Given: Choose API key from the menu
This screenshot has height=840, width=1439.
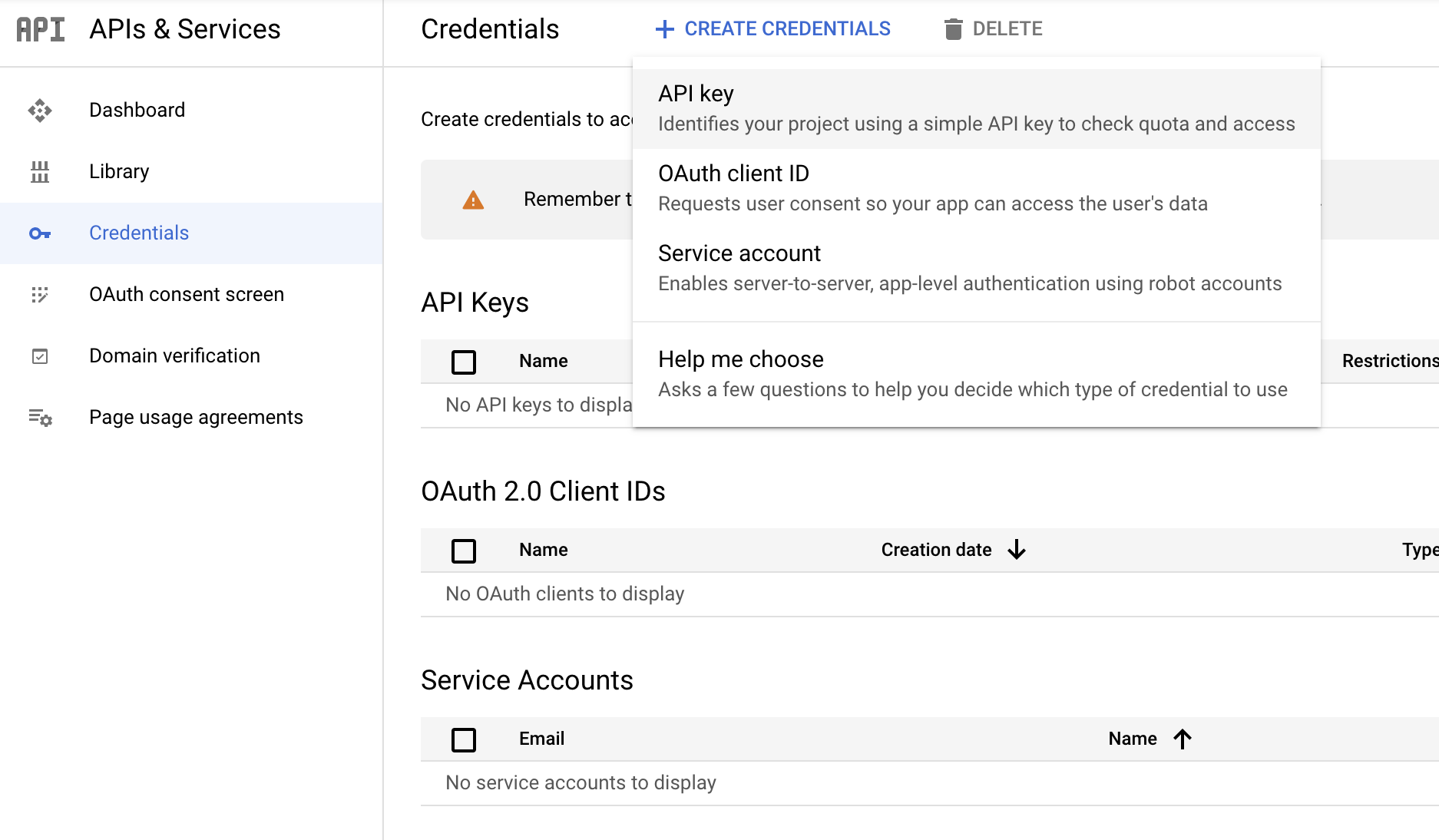Looking at the screenshot, I should (976, 108).
